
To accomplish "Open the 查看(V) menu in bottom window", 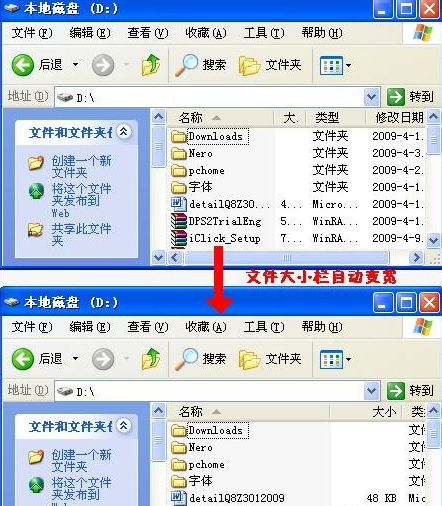I will coord(148,327).
